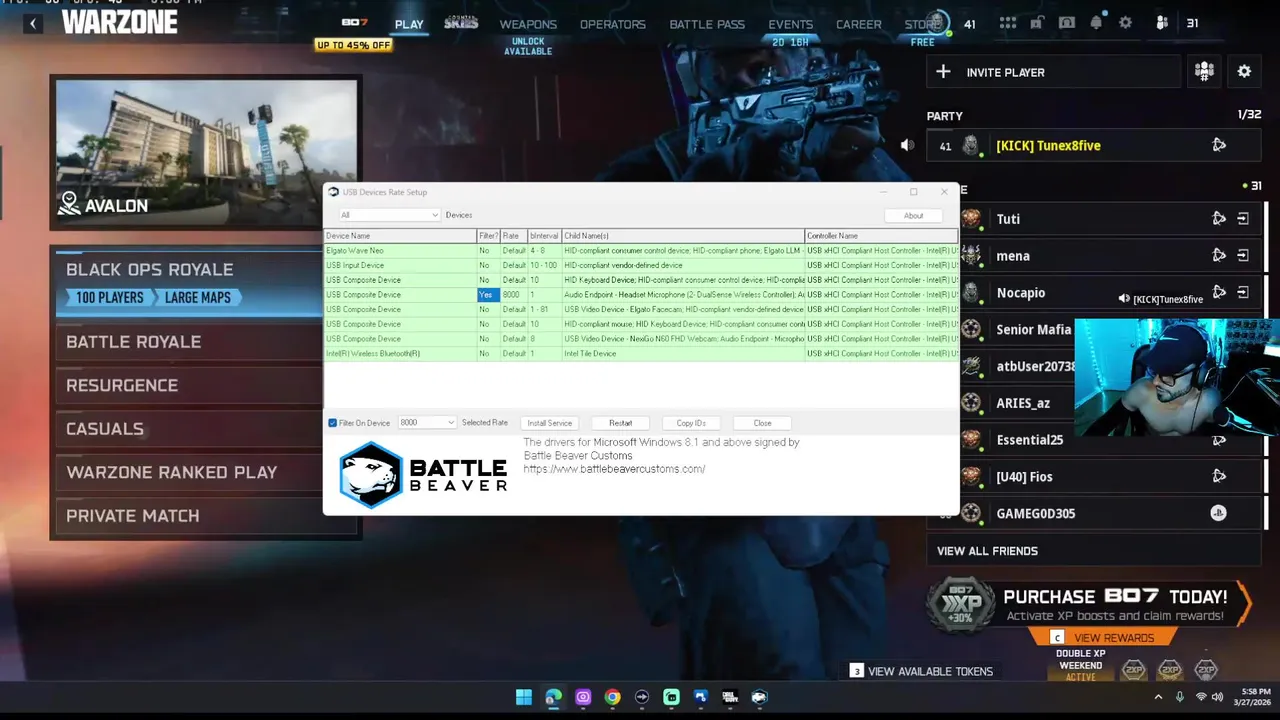Click the plus icon beside Invite Player
The width and height of the screenshot is (1280, 720).
[943, 72]
